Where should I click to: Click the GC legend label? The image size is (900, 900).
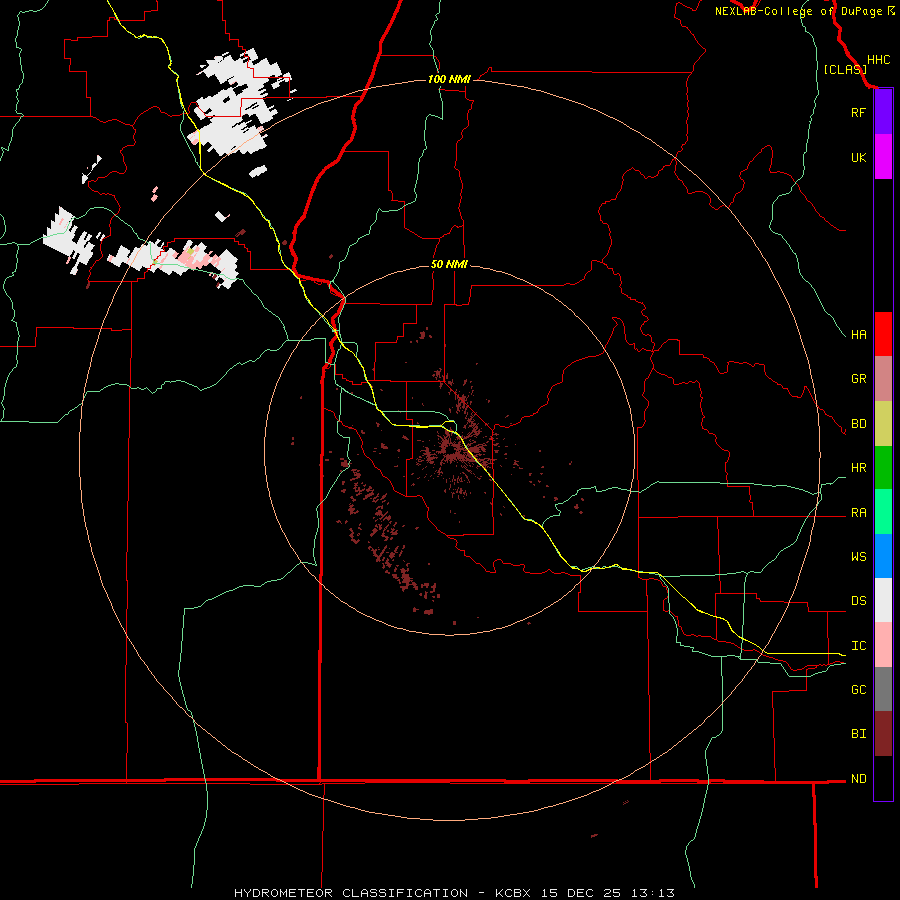[858, 689]
